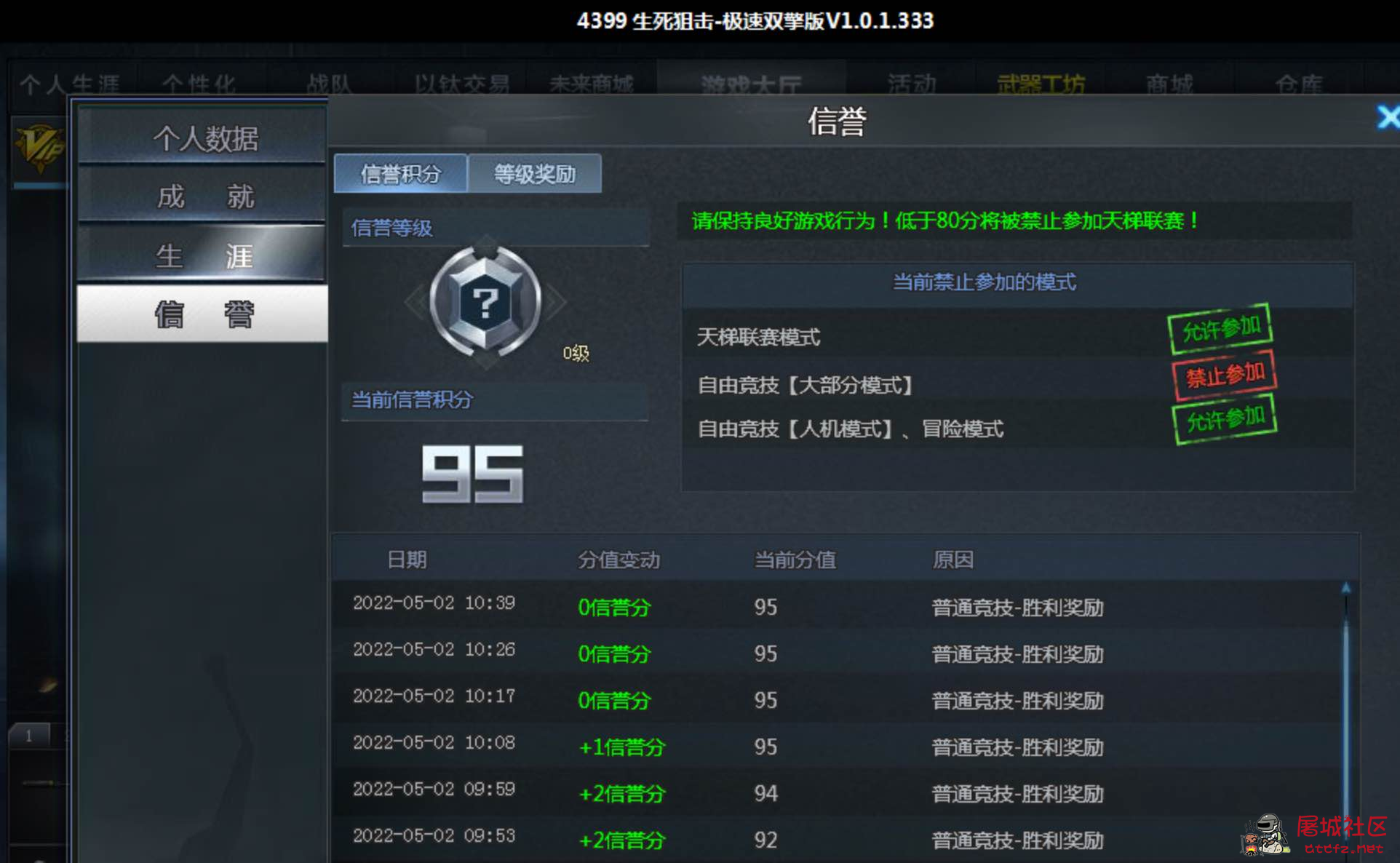This screenshot has height=863, width=1400.
Task: Click the 当前分值 column header
Action: [795, 559]
